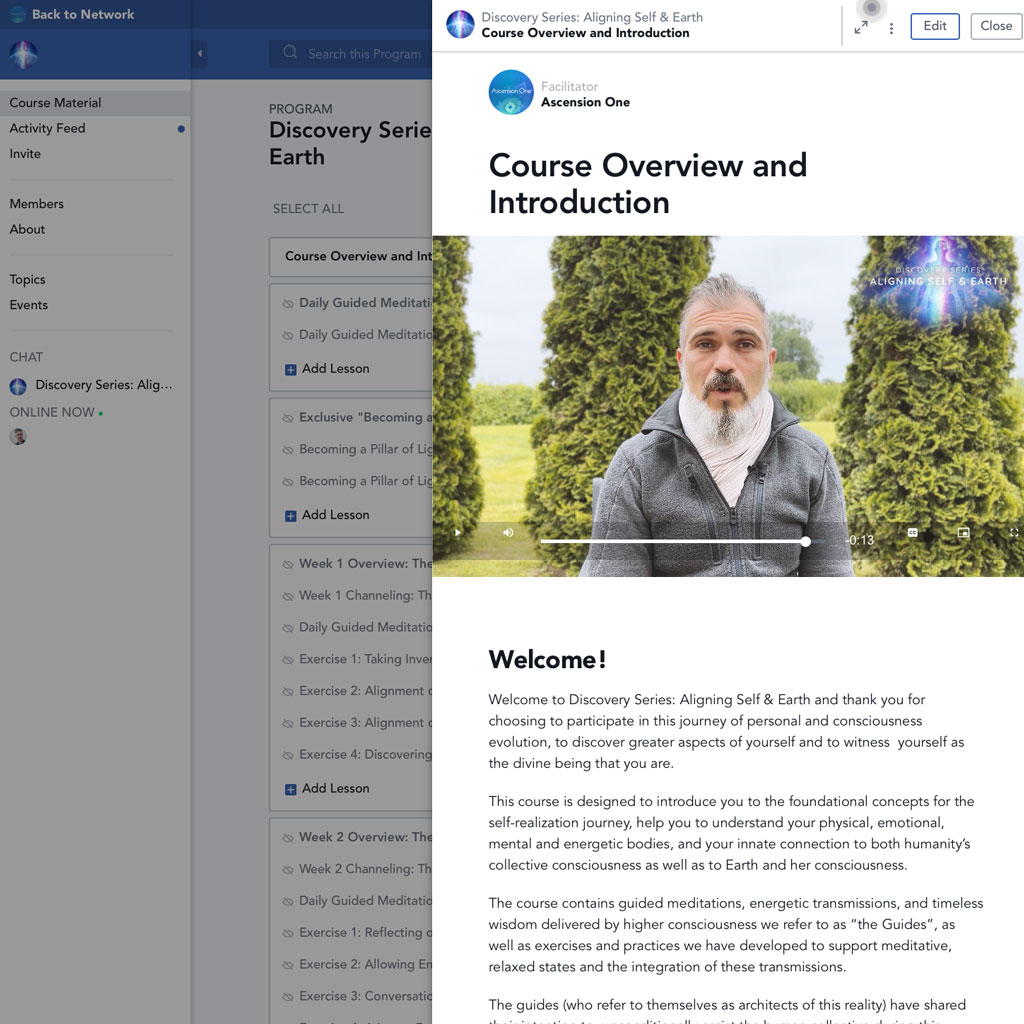Click the ONLINE NOW label

pyautogui.click(x=52, y=413)
